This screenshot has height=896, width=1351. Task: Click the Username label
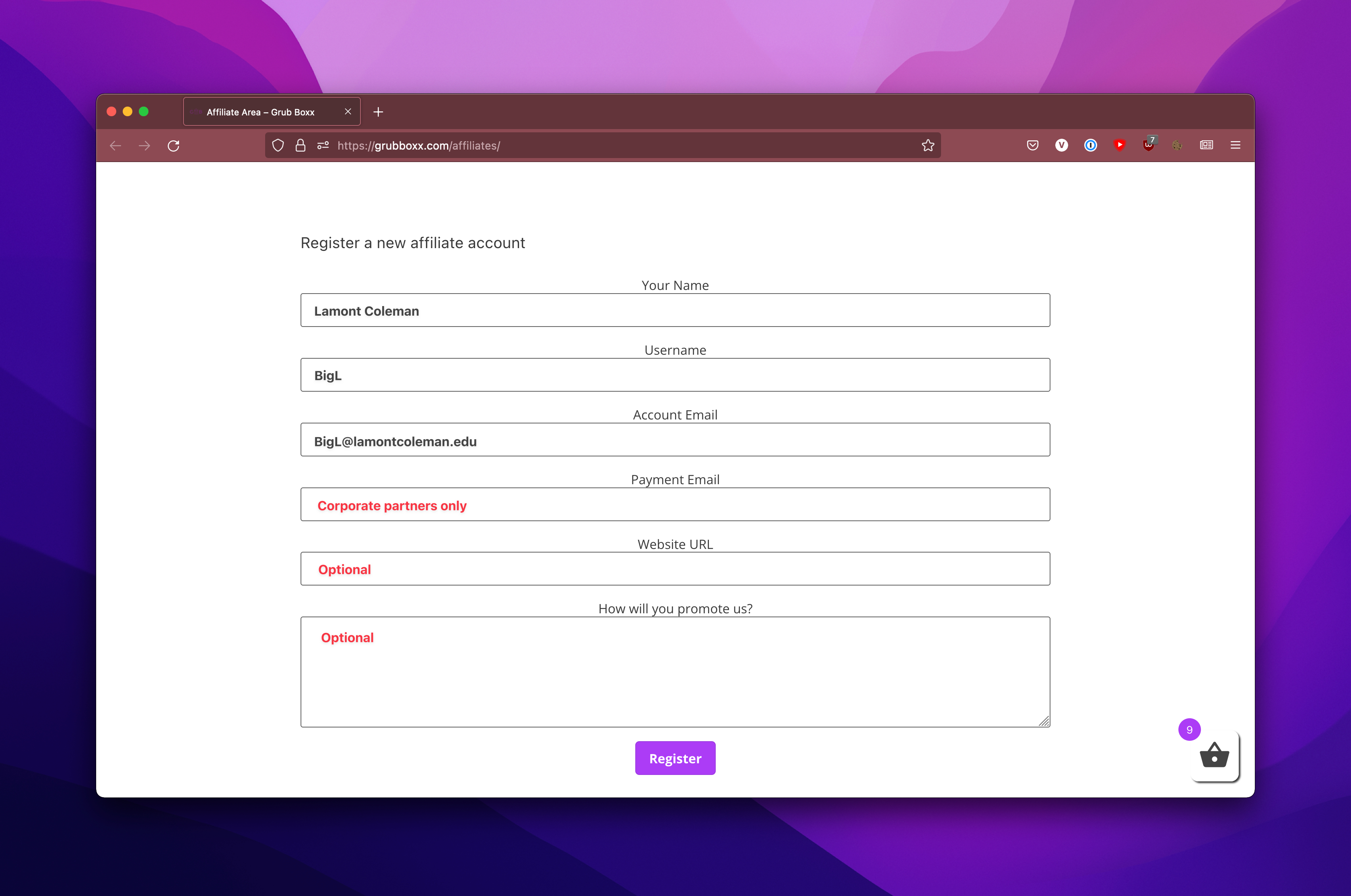click(x=675, y=350)
